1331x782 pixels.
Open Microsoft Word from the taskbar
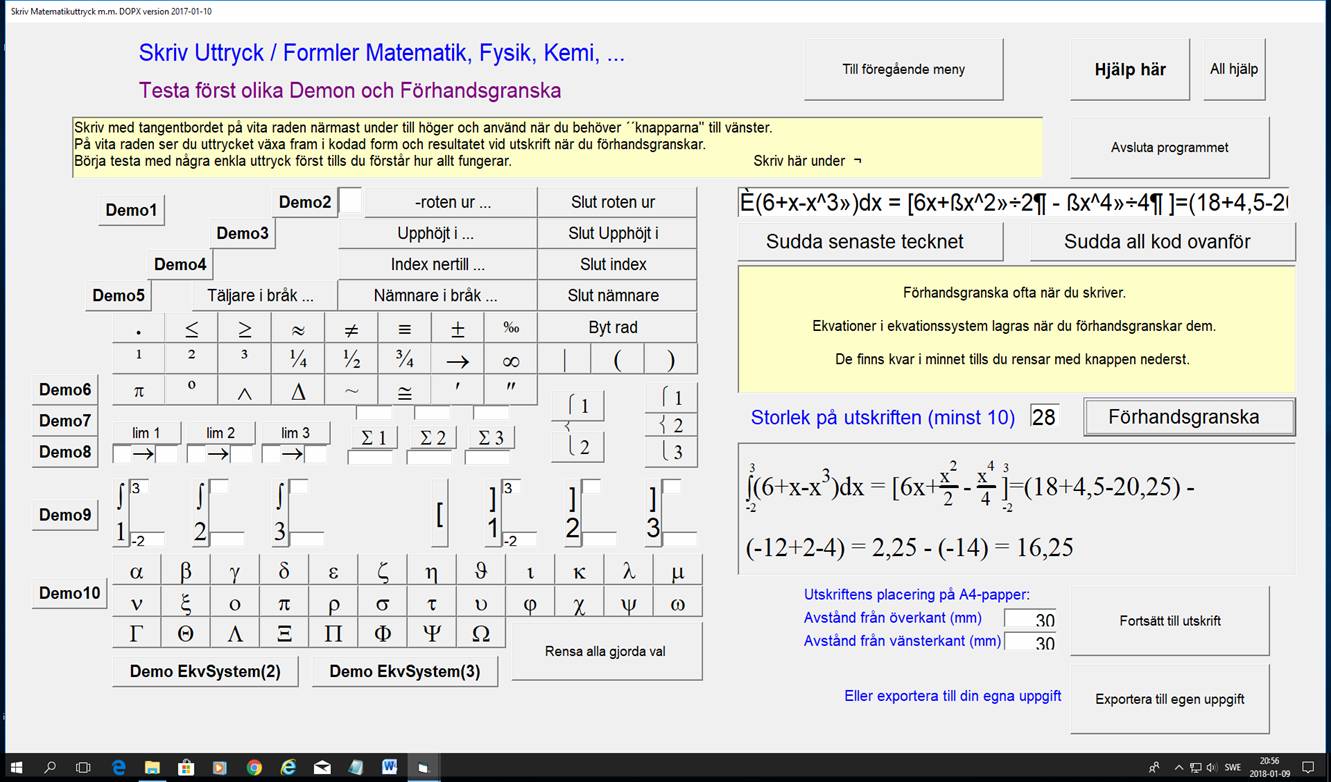[389, 767]
